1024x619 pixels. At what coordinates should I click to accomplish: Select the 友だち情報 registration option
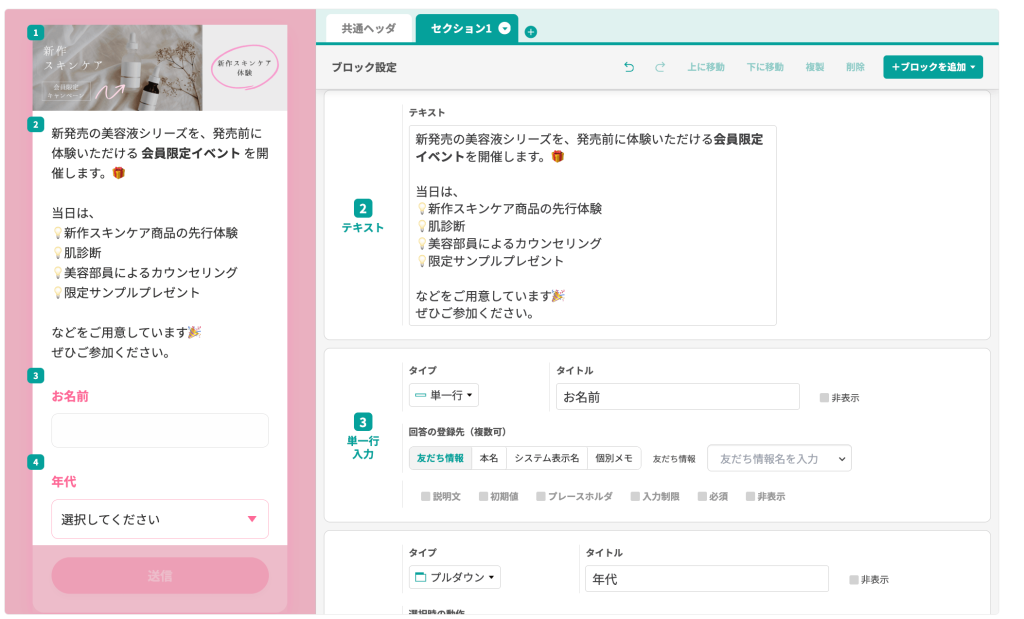click(440, 458)
